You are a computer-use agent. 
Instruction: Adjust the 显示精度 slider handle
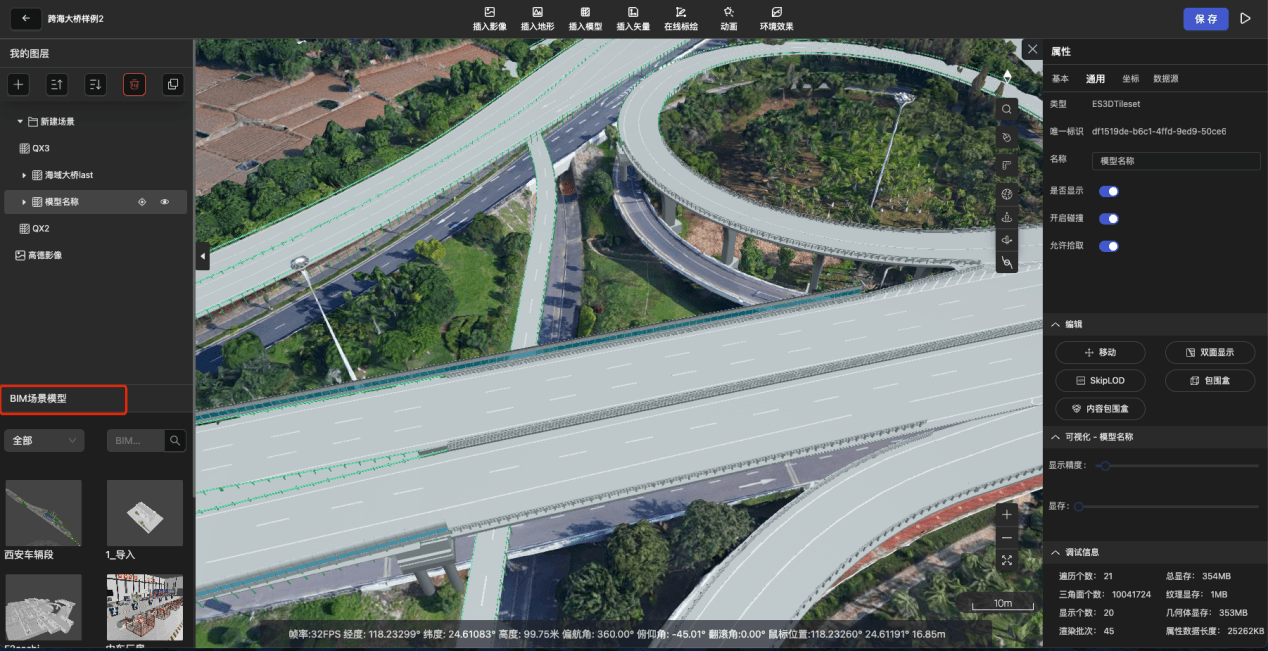[x=1103, y=466]
